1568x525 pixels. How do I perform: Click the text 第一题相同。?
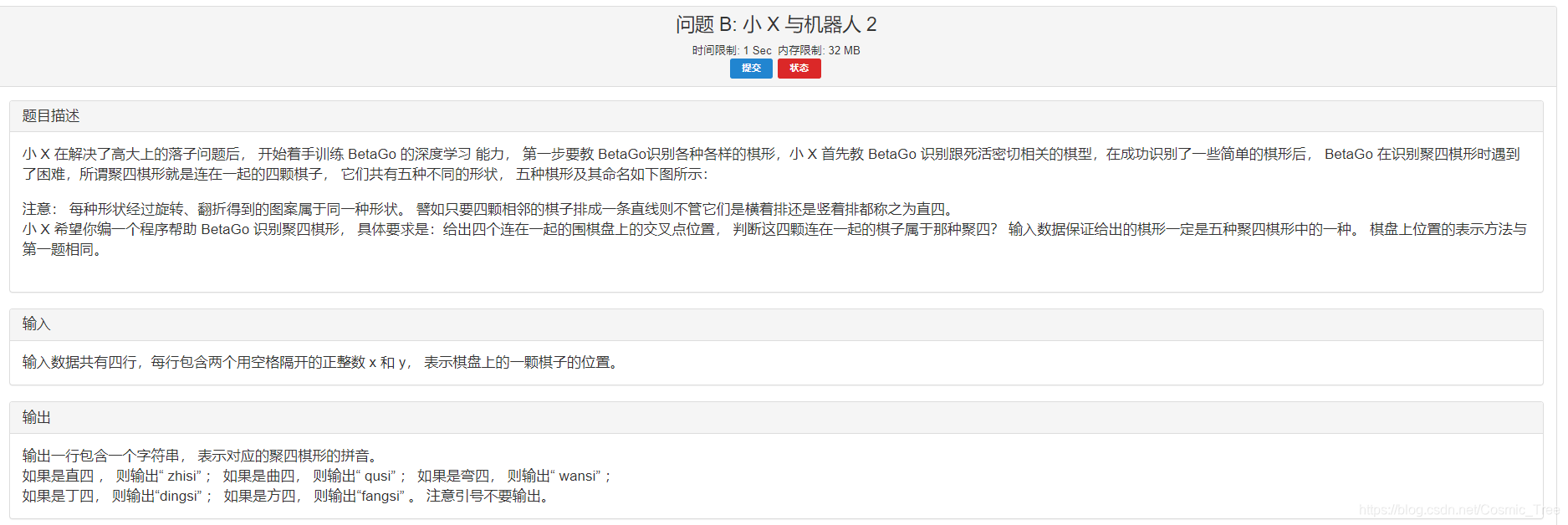tap(64, 249)
